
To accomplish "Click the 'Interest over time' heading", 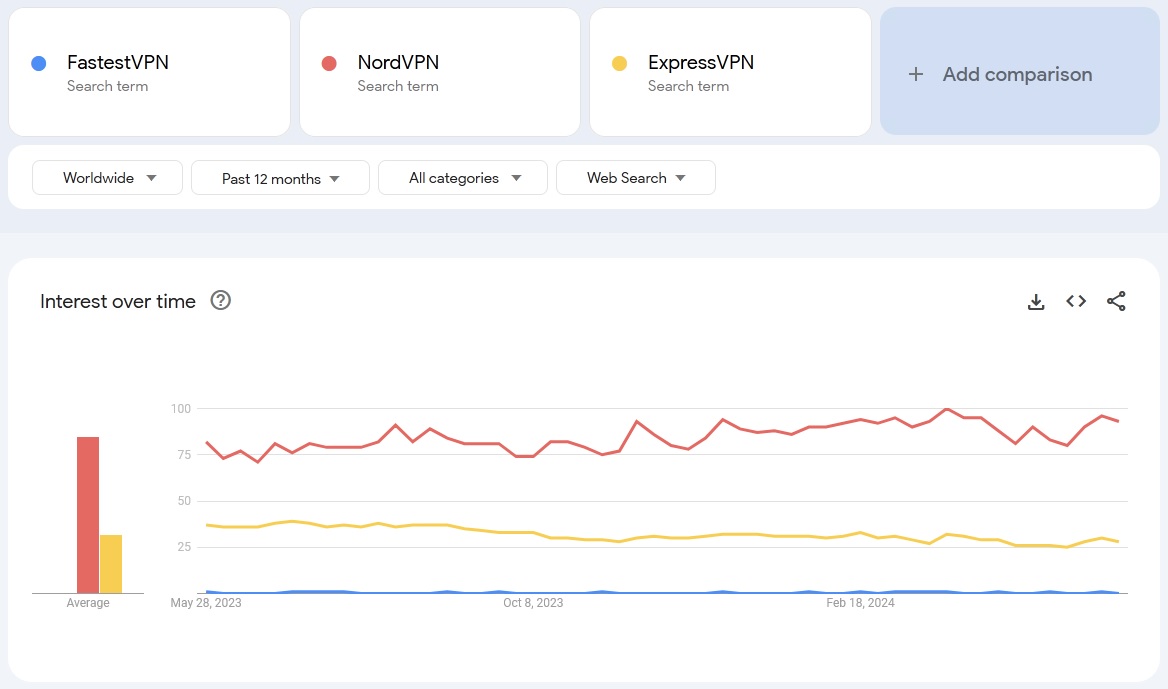I will coord(118,301).
